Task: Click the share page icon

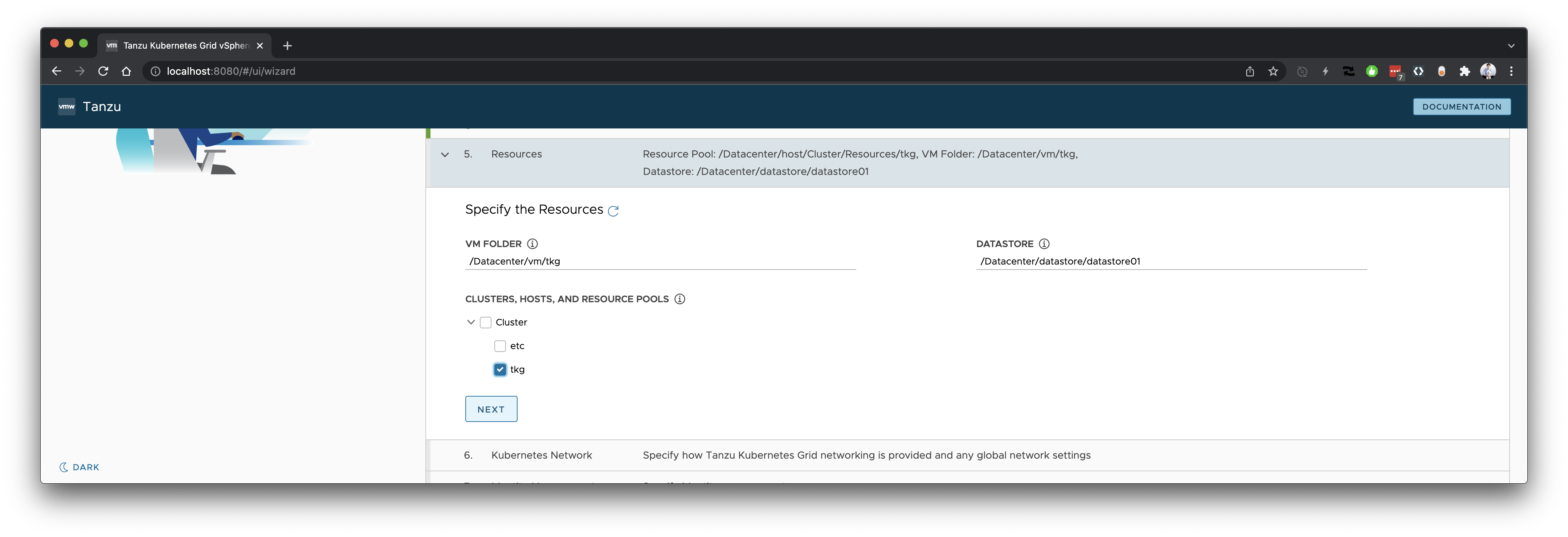Action: 1250,71
